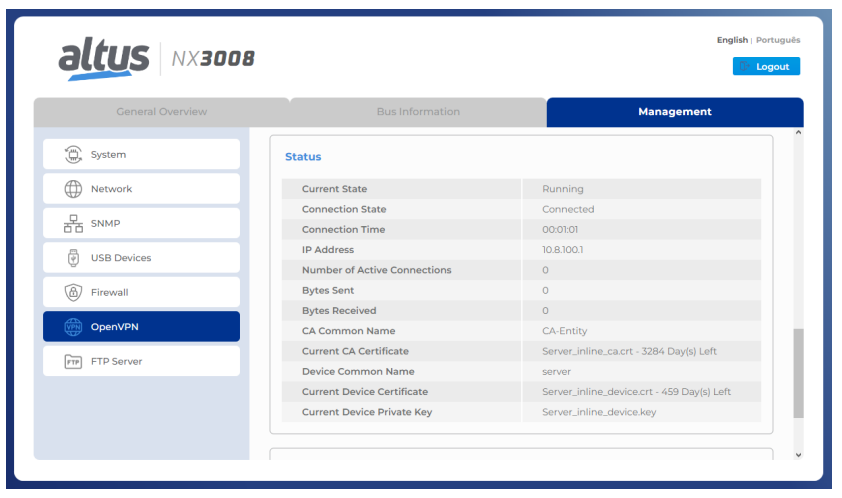Click the scrollbar up arrow
842x498 pixels.
pos(798,134)
